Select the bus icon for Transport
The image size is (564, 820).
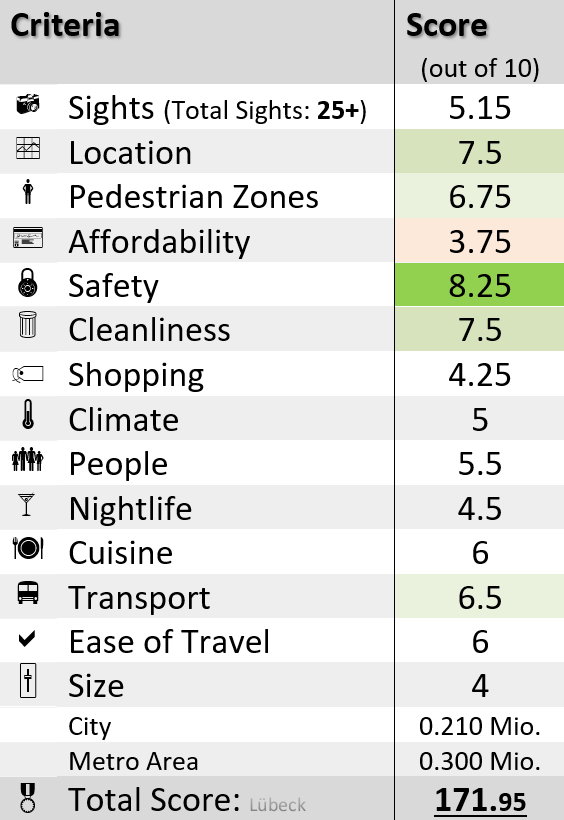[28, 593]
